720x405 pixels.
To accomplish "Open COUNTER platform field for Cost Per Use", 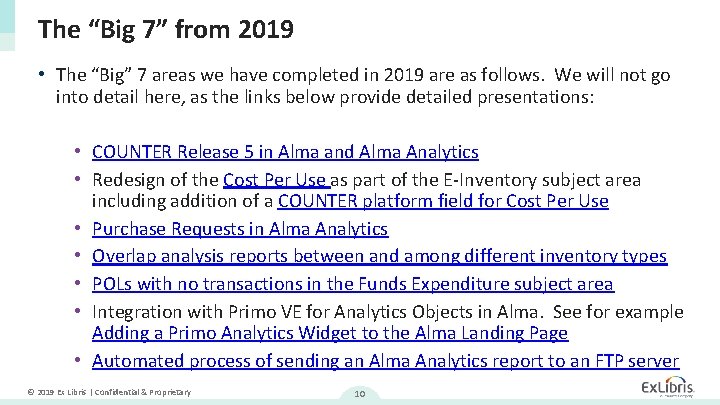I will pyautogui.click(x=443, y=201).
